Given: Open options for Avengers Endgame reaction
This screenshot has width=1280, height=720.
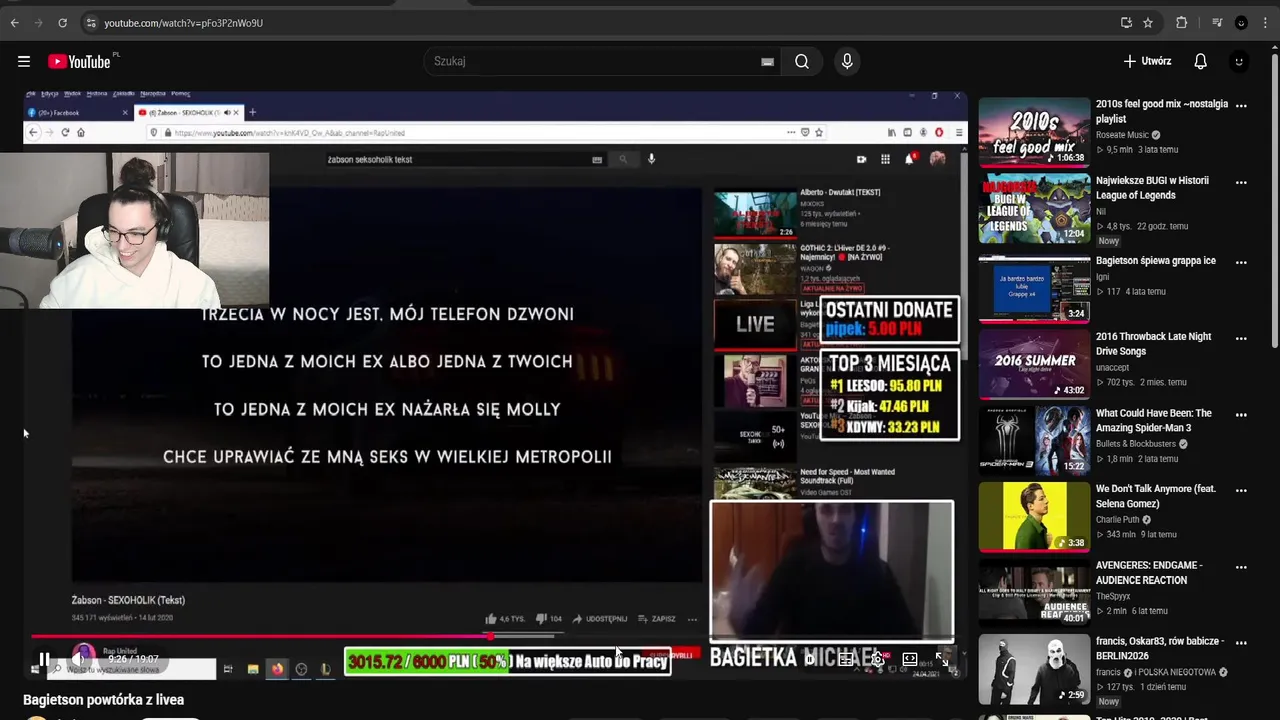Looking at the screenshot, I should 1241,567.
